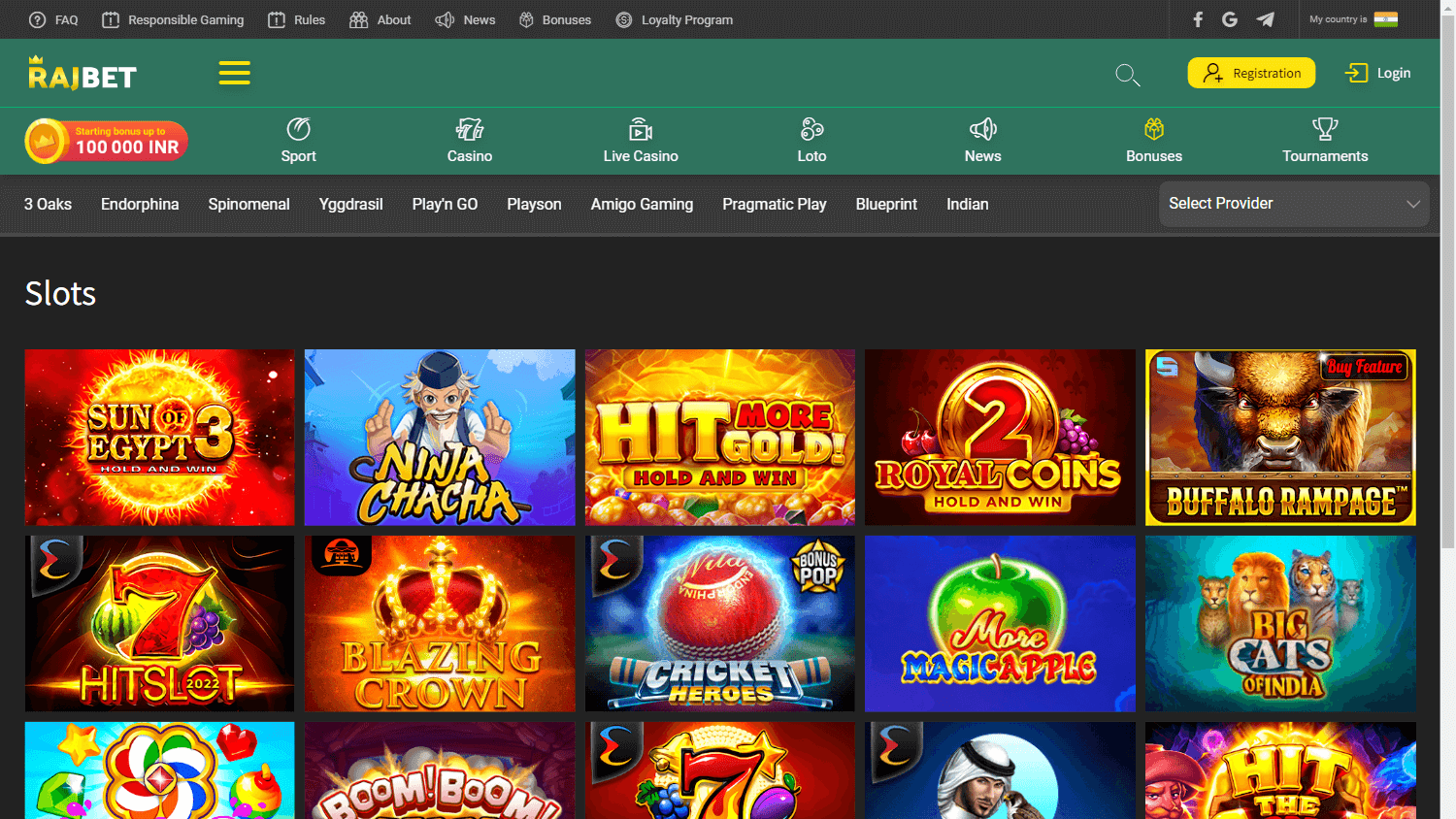Select the Indian category tab
The image size is (1456, 819).
[968, 204]
